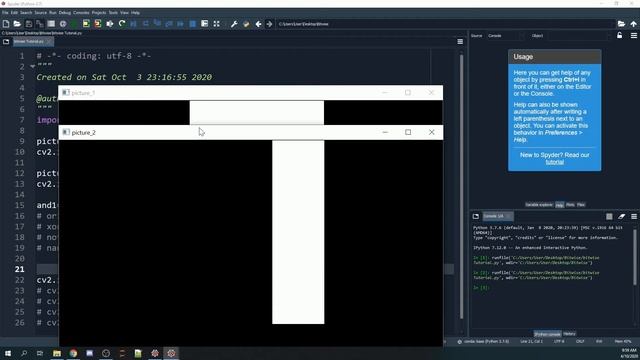Image resolution: width=640 pixels, height=360 pixels.
Task: Switch to the Plots tab
Action: 570,205
